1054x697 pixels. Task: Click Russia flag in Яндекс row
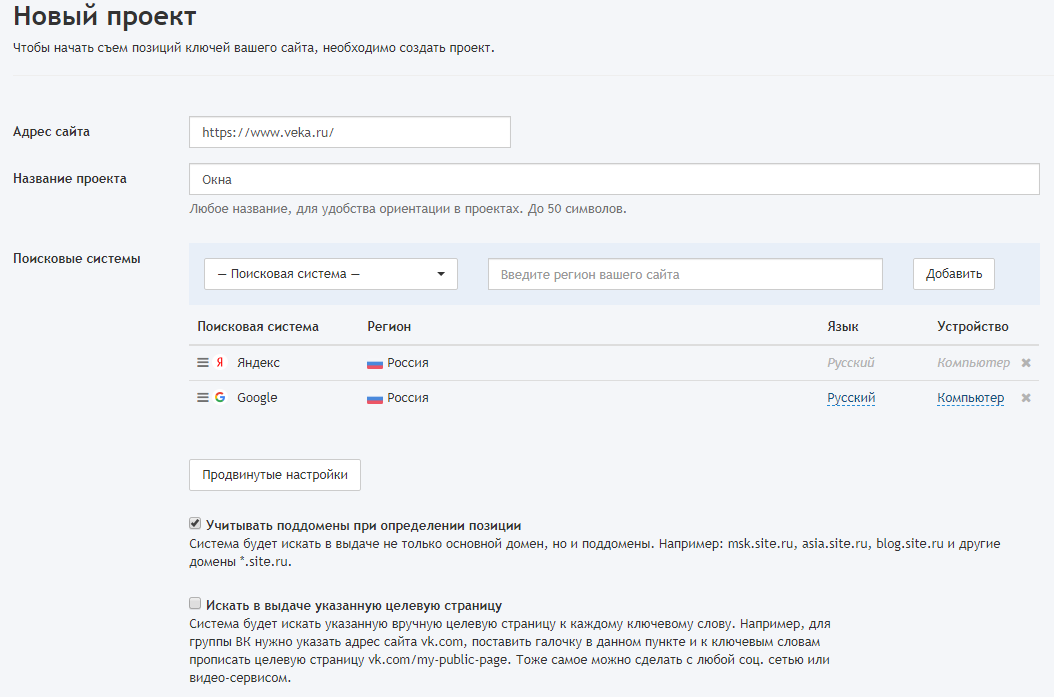375,363
